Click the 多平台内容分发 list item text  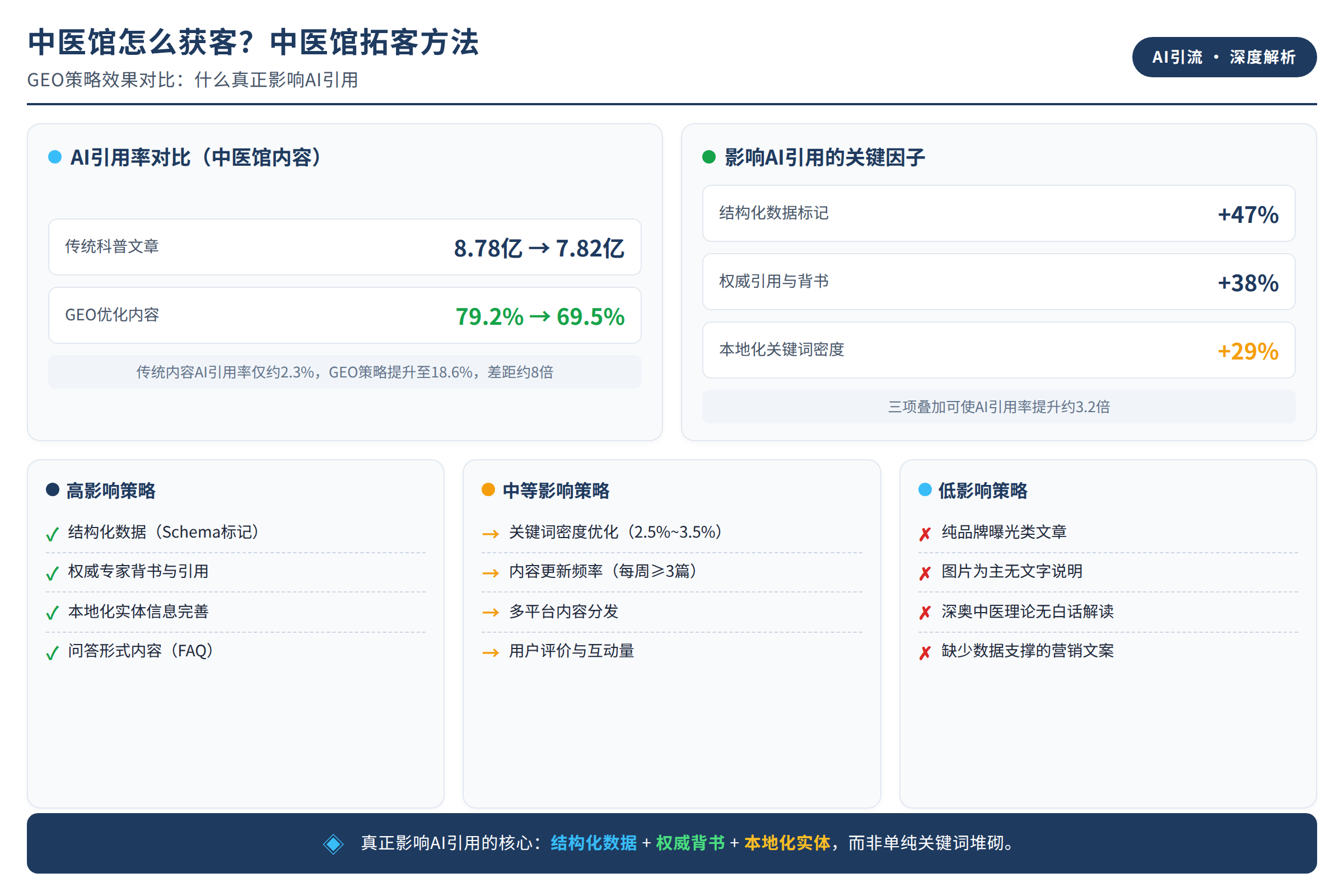(x=564, y=612)
